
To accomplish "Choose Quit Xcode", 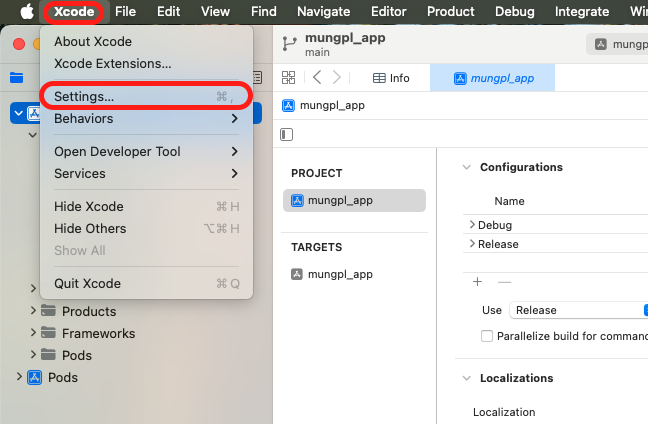I will [146, 283].
